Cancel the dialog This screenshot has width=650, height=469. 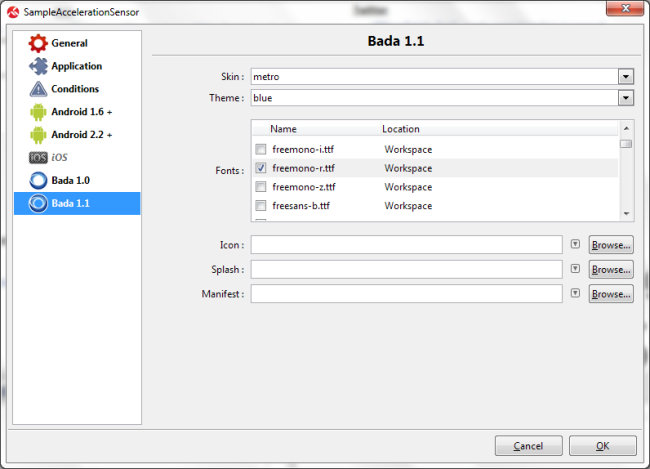[x=529, y=446]
